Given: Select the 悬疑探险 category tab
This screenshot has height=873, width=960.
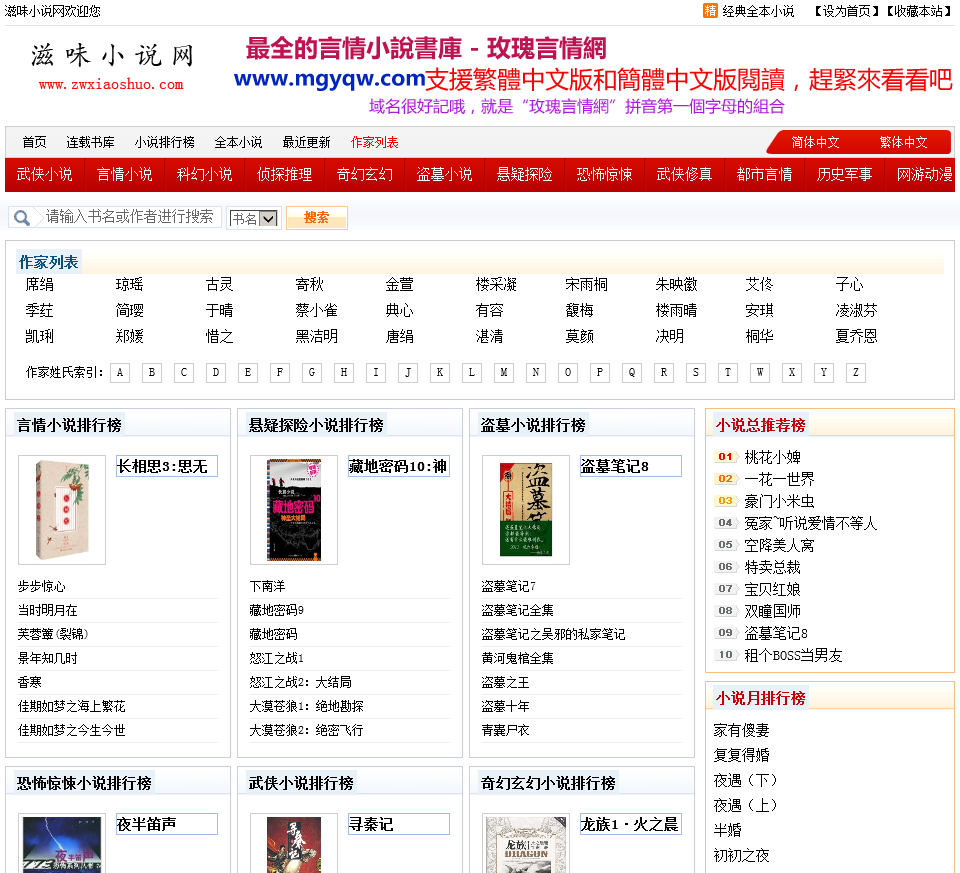Looking at the screenshot, I should (x=525, y=174).
